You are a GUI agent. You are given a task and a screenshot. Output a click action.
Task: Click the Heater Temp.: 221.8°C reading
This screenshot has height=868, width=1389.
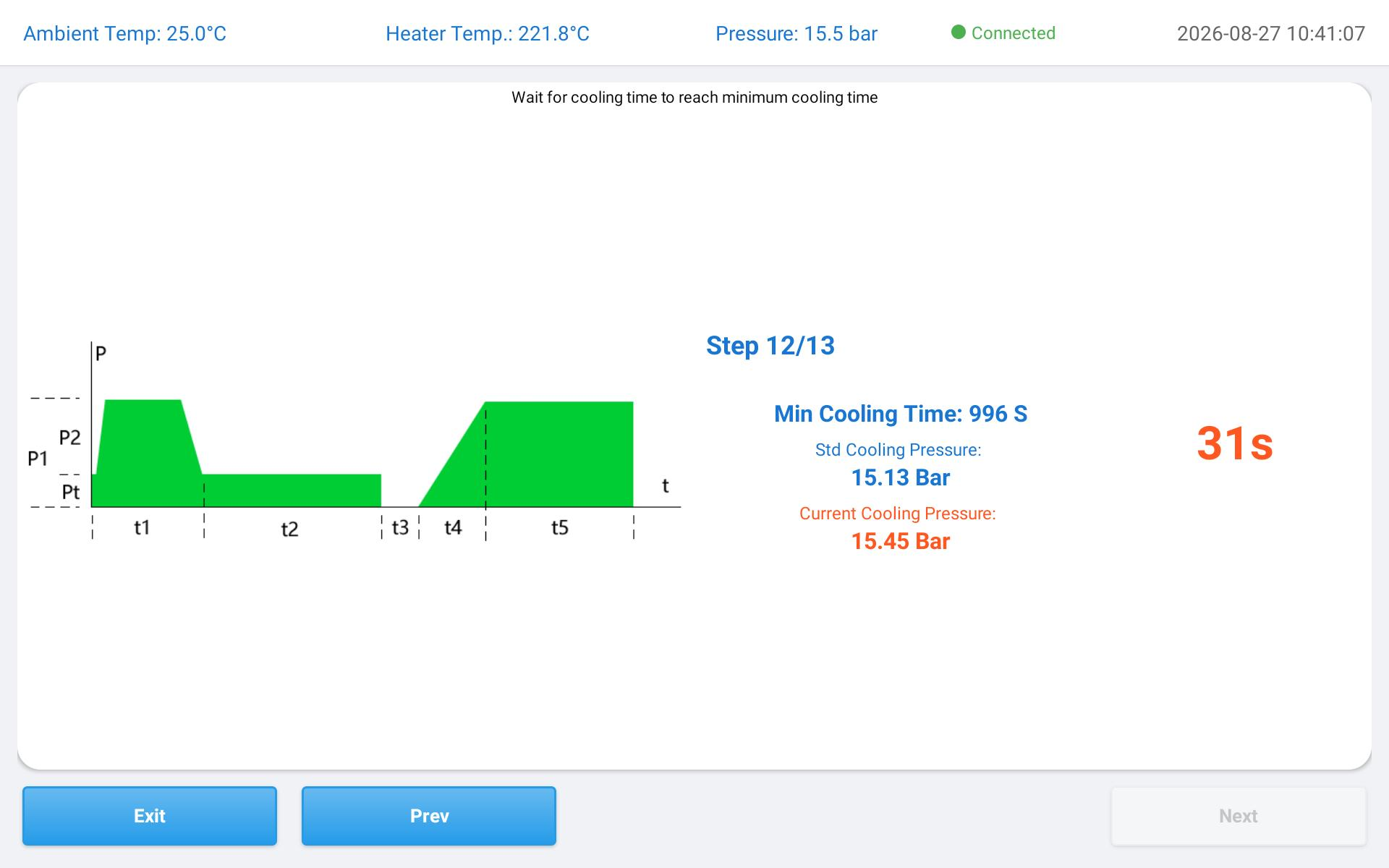pos(488,34)
